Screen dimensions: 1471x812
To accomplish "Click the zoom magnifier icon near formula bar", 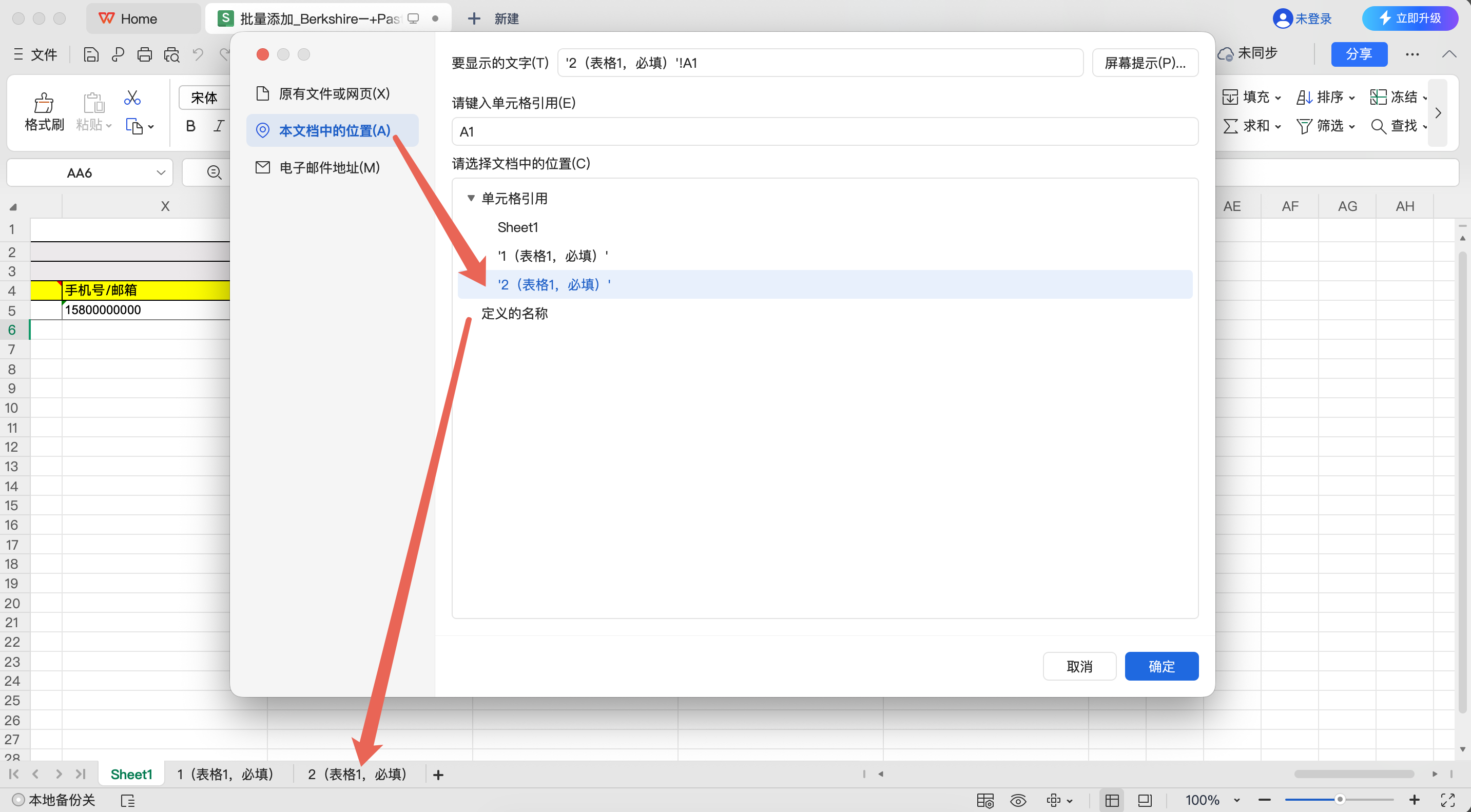I will click(x=214, y=172).
